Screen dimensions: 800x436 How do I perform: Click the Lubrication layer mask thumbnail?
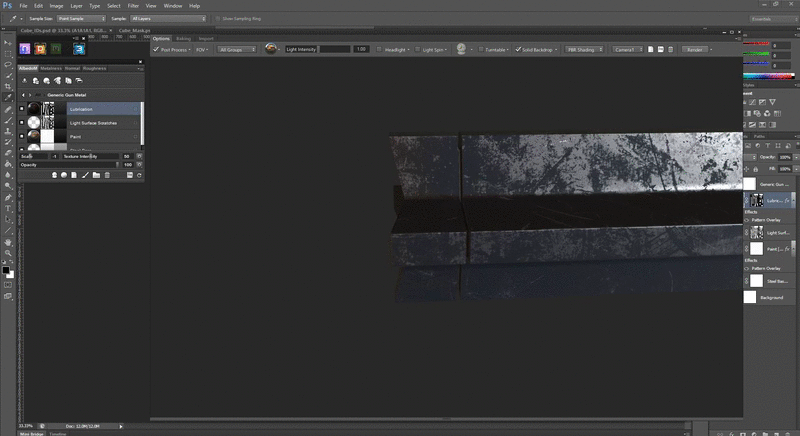coord(757,200)
